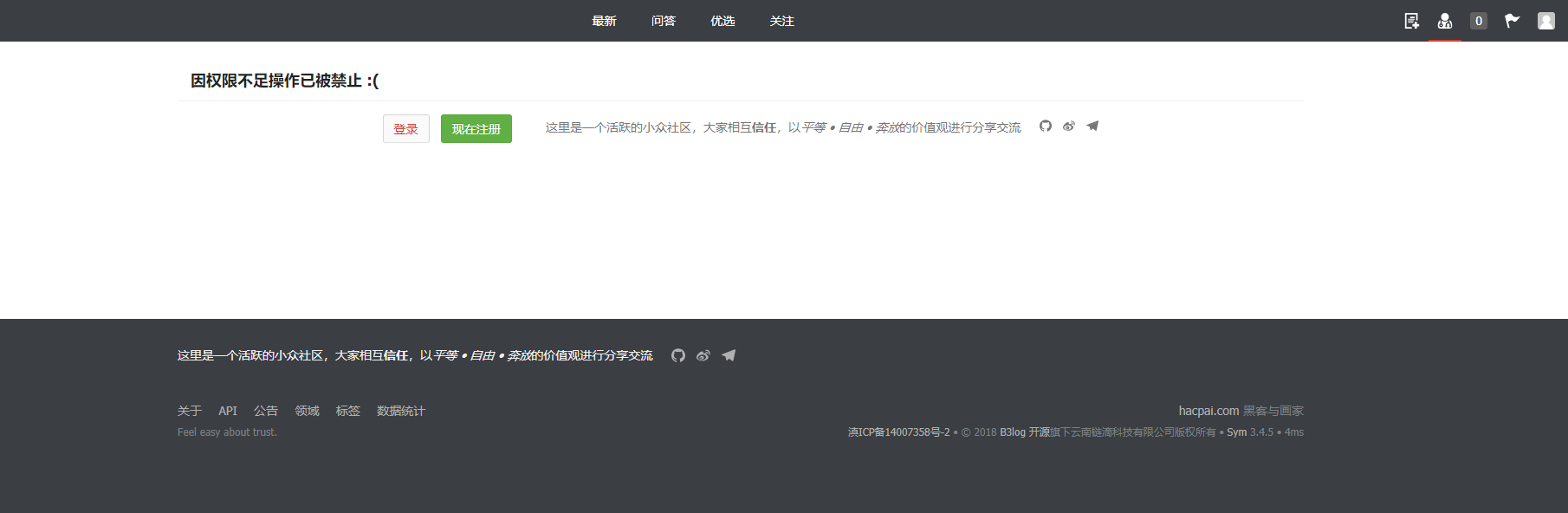Open GitHub icon in the dark footer

coord(678,355)
